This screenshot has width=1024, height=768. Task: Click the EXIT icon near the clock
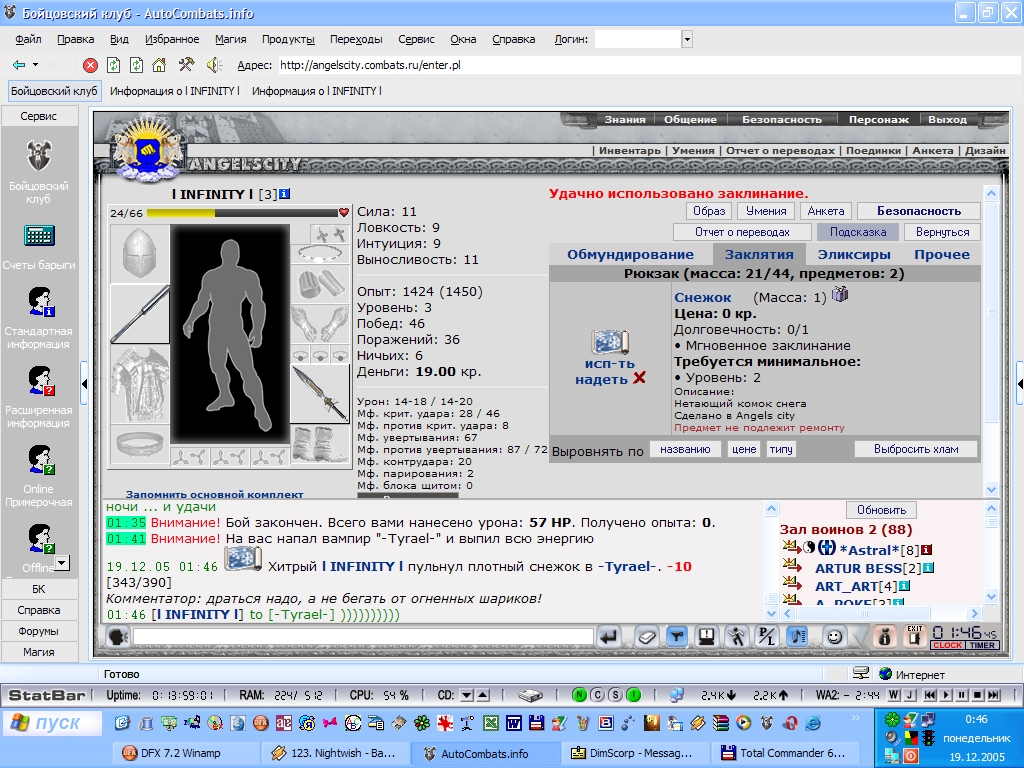click(914, 636)
